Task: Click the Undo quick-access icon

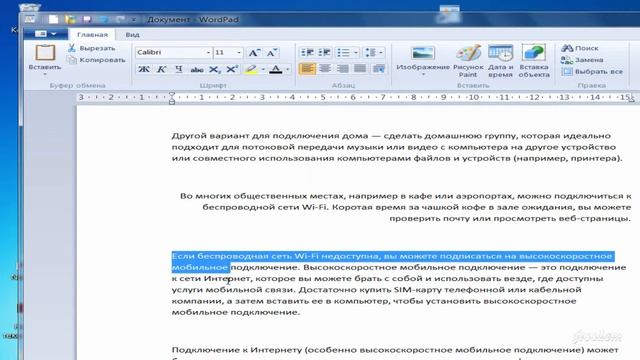Action: click(x=104, y=19)
